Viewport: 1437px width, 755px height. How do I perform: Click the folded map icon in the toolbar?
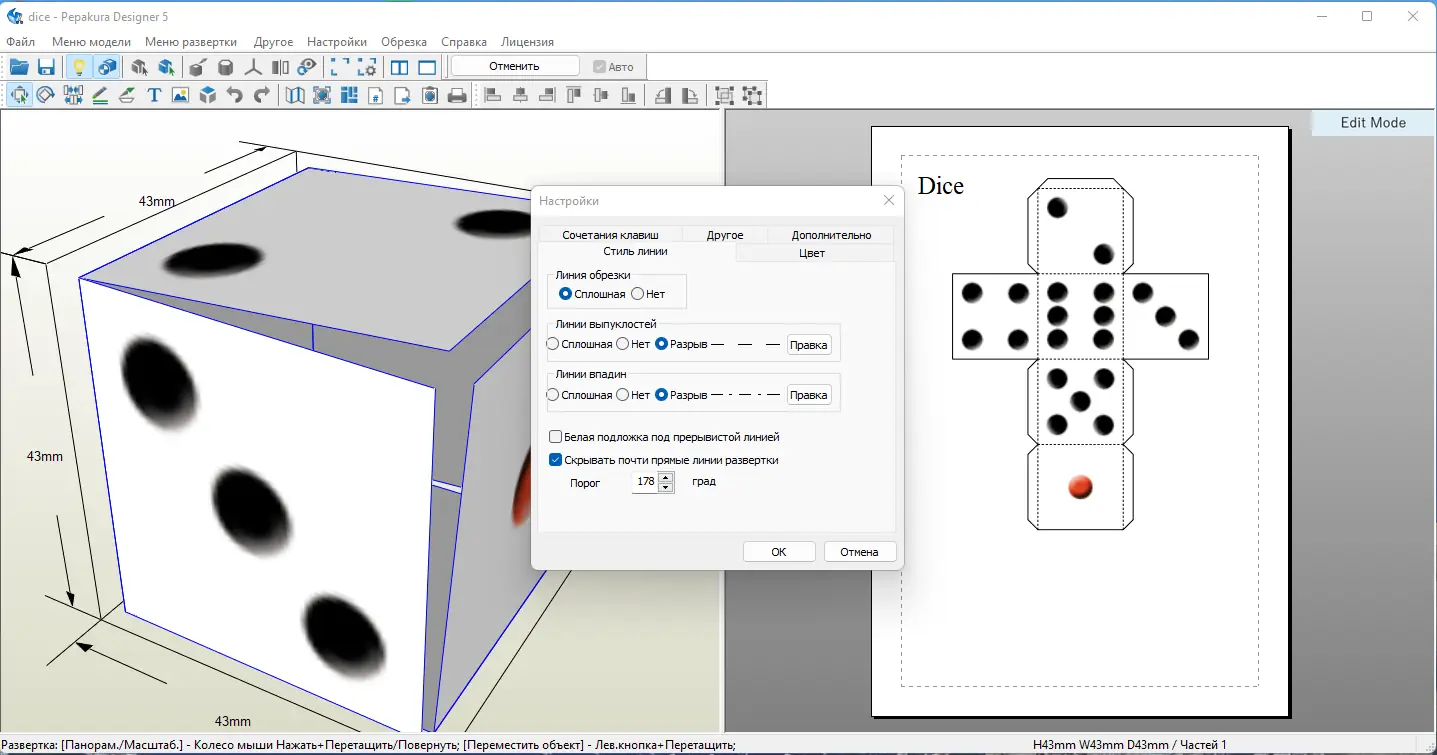pyautogui.click(x=295, y=95)
